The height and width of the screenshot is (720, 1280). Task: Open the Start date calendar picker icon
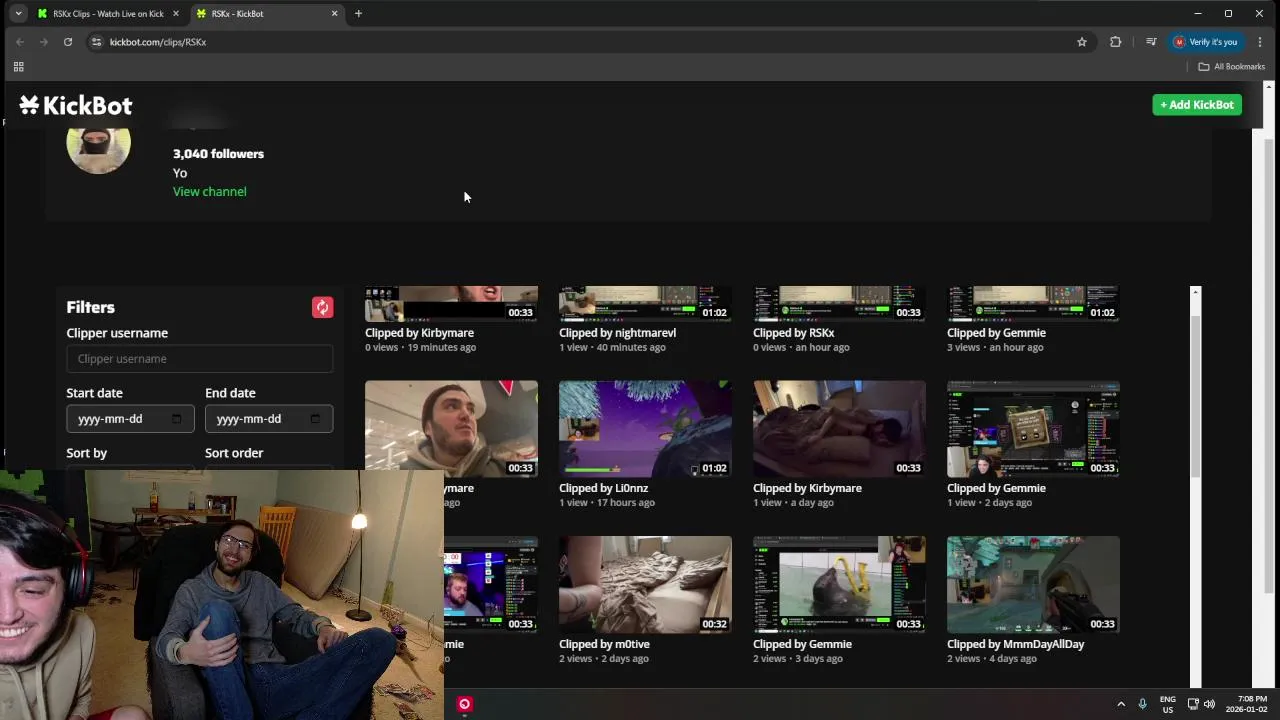(x=177, y=419)
